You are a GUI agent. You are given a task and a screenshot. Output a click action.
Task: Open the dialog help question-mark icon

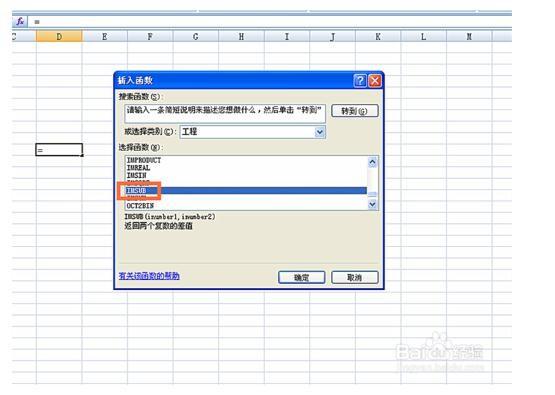pos(360,81)
